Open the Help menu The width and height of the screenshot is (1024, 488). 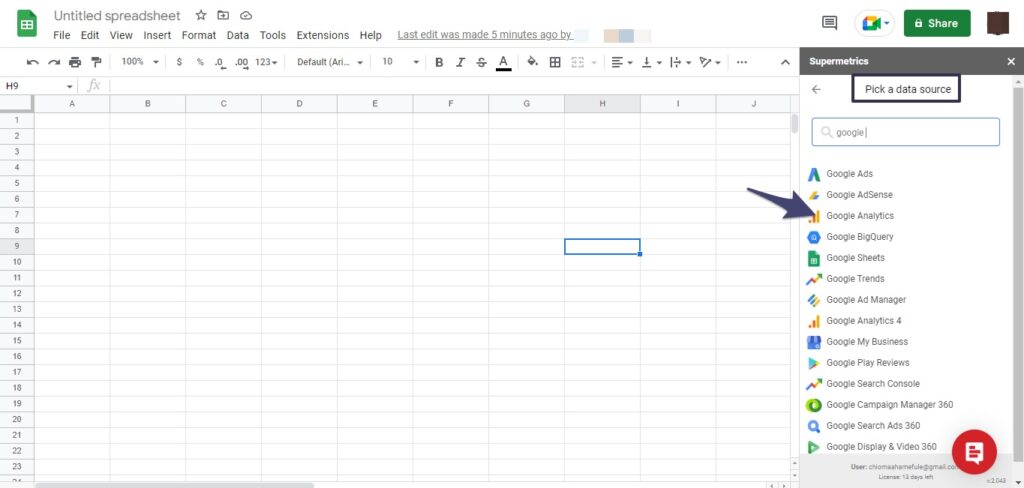[x=370, y=35]
